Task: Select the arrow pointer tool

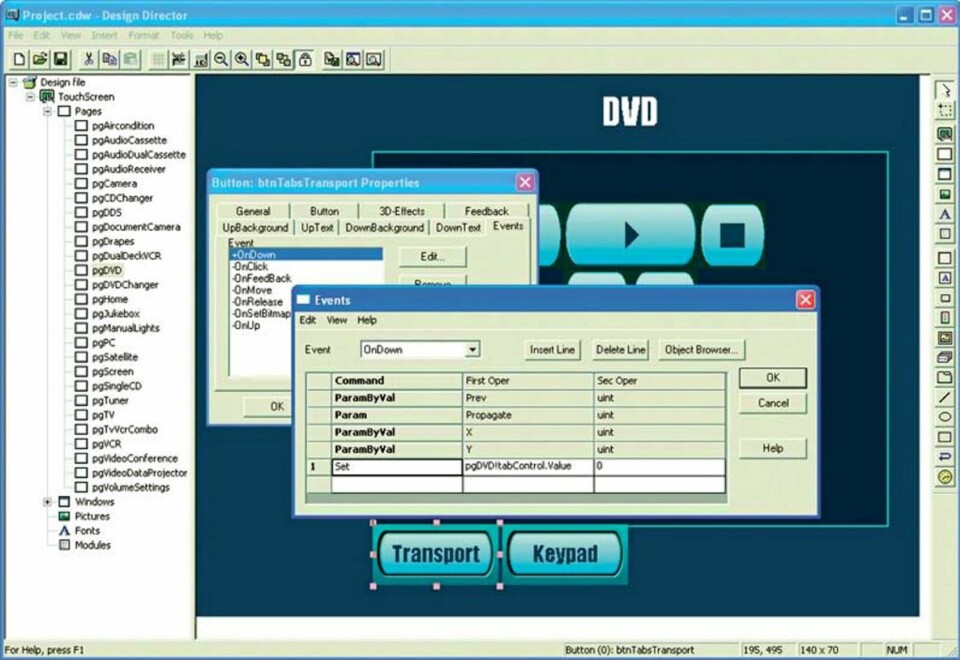Action: click(x=945, y=91)
